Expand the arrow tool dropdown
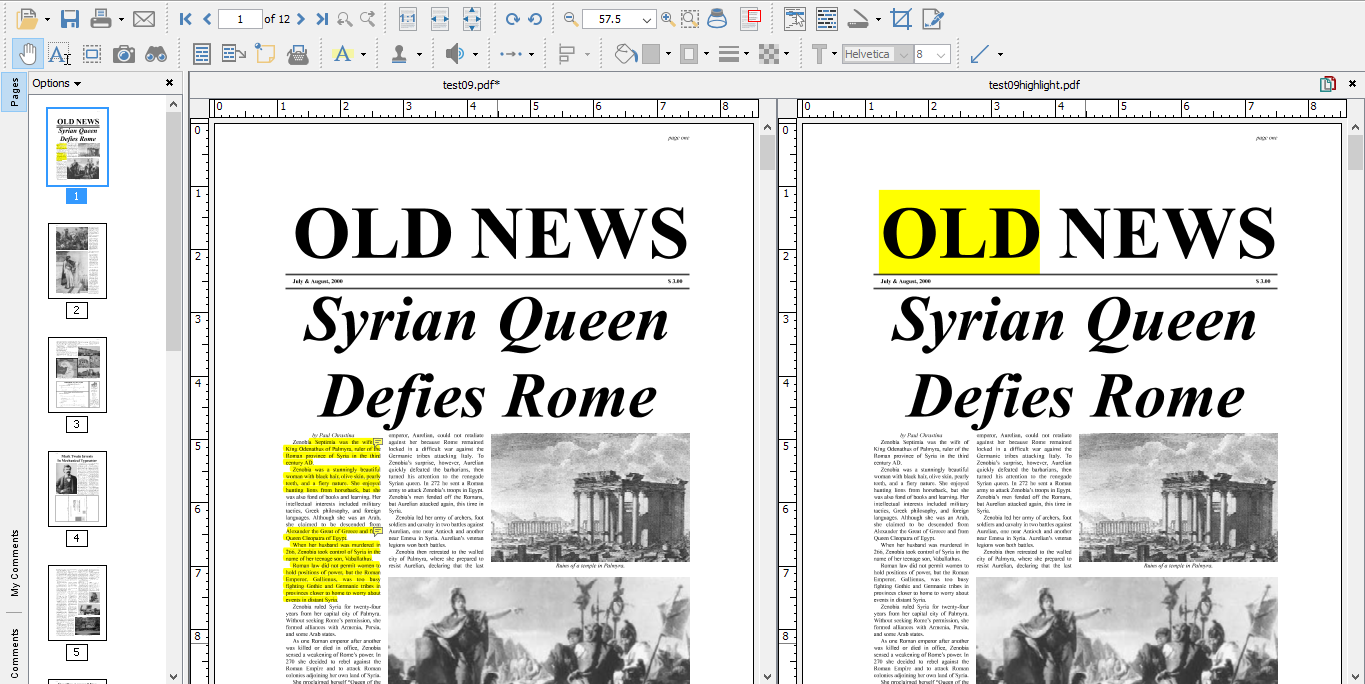 click(1000, 53)
